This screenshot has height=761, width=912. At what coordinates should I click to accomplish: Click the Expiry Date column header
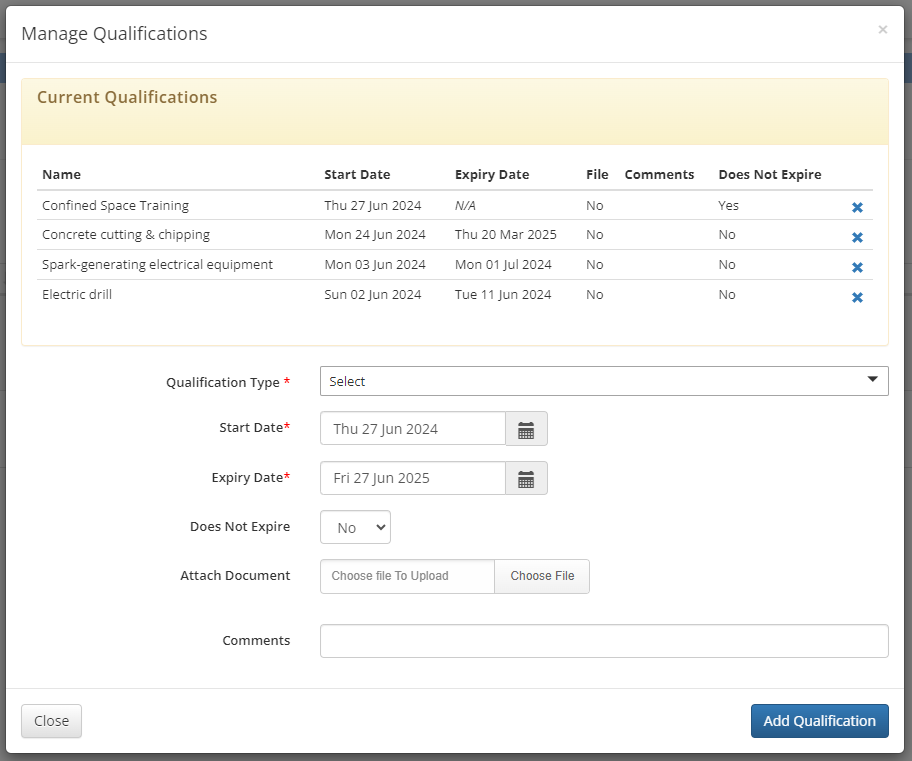pyautogui.click(x=492, y=175)
